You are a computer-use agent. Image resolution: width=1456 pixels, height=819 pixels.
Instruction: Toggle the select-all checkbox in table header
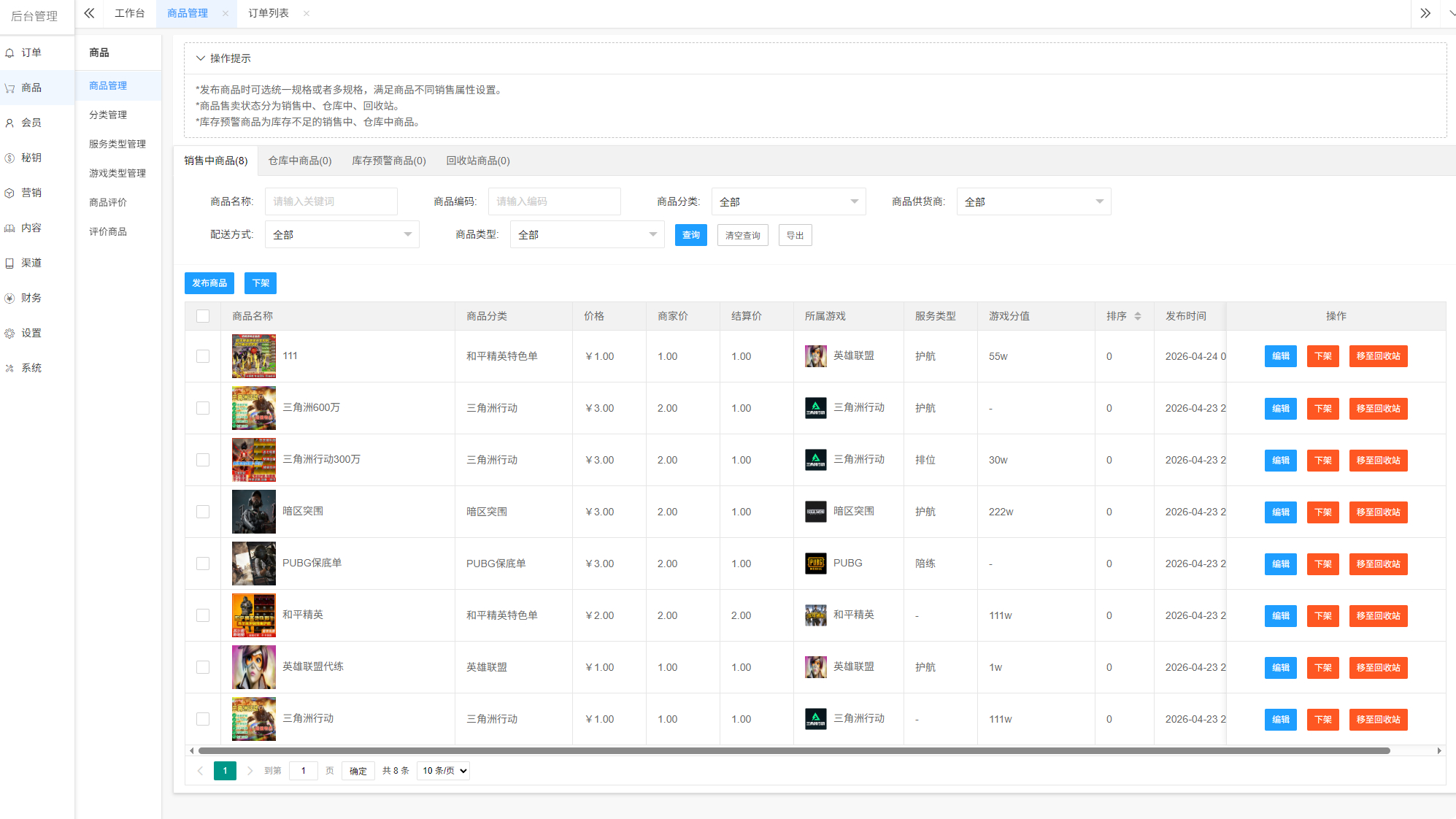(203, 316)
